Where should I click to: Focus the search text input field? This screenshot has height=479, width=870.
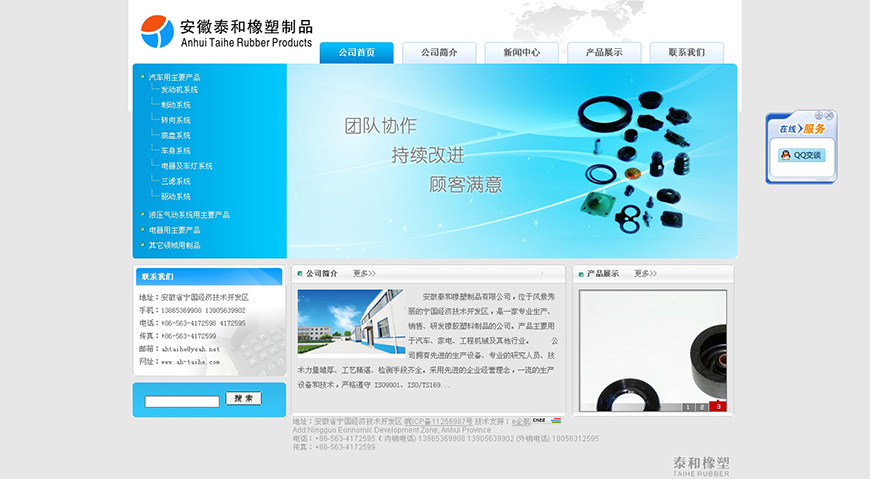pyautogui.click(x=182, y=401)
